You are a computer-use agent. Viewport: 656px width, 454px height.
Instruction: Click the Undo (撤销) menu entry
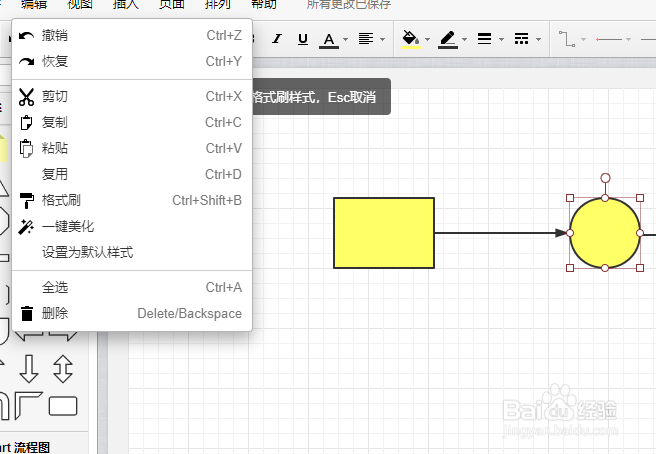(x=132, y=36)
